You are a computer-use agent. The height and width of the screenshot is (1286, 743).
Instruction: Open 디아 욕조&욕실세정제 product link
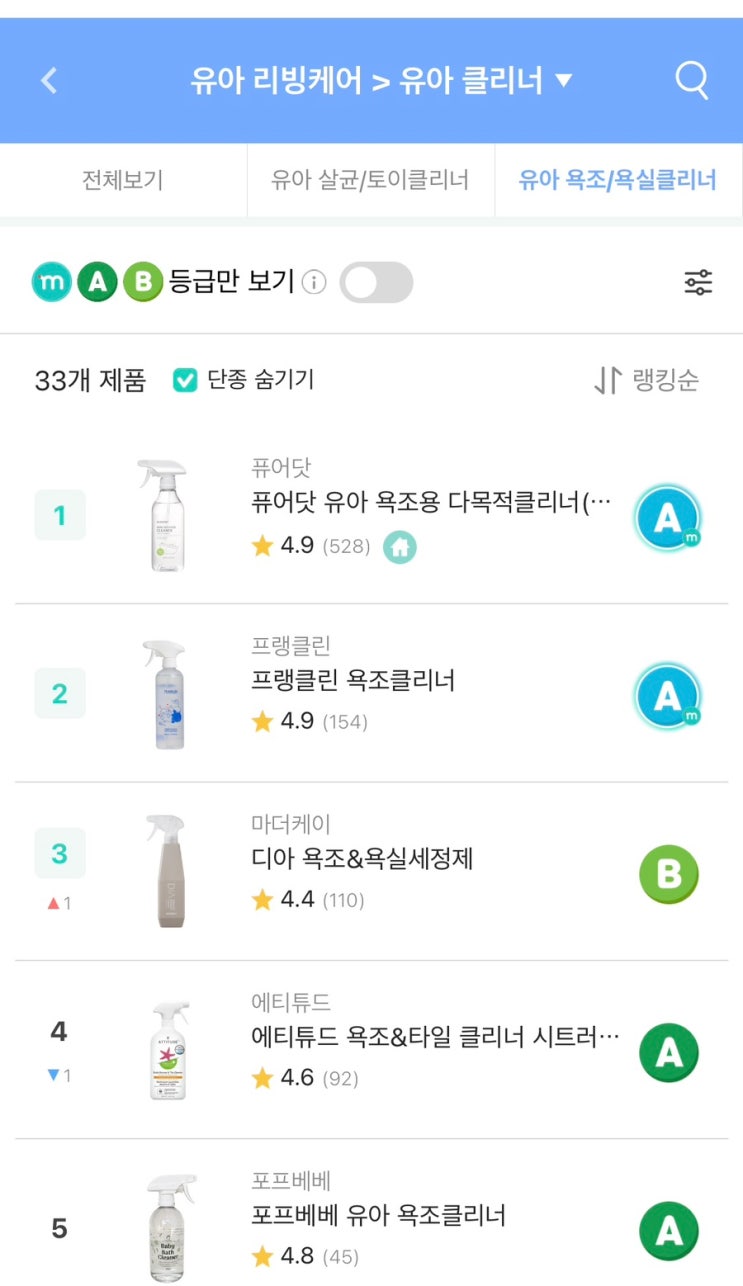click(x=362, y=858)
